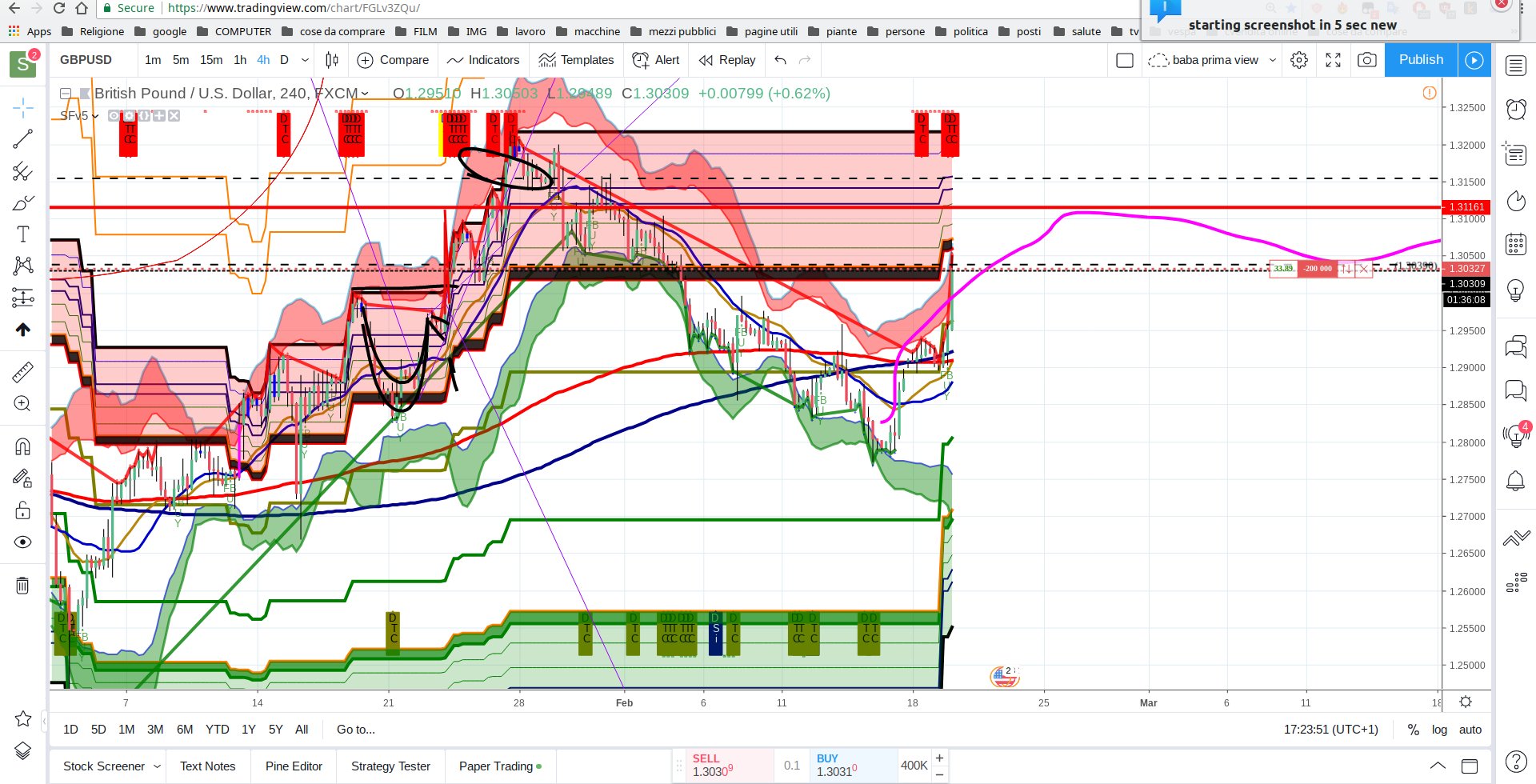
Task: Create an Alert from toolbar
Action: [x=655, y=60]
